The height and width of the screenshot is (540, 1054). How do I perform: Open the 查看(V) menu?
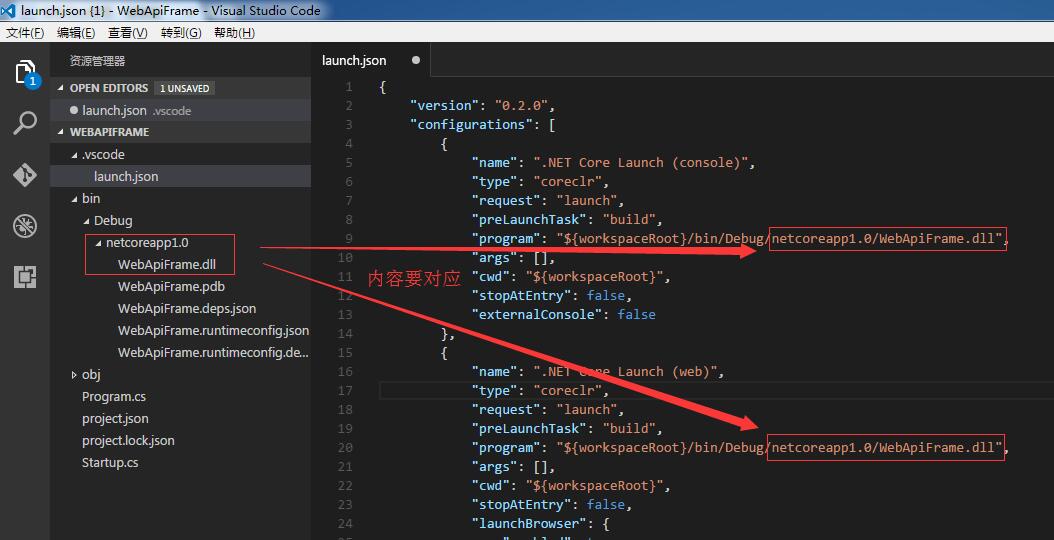pos(128,33)
